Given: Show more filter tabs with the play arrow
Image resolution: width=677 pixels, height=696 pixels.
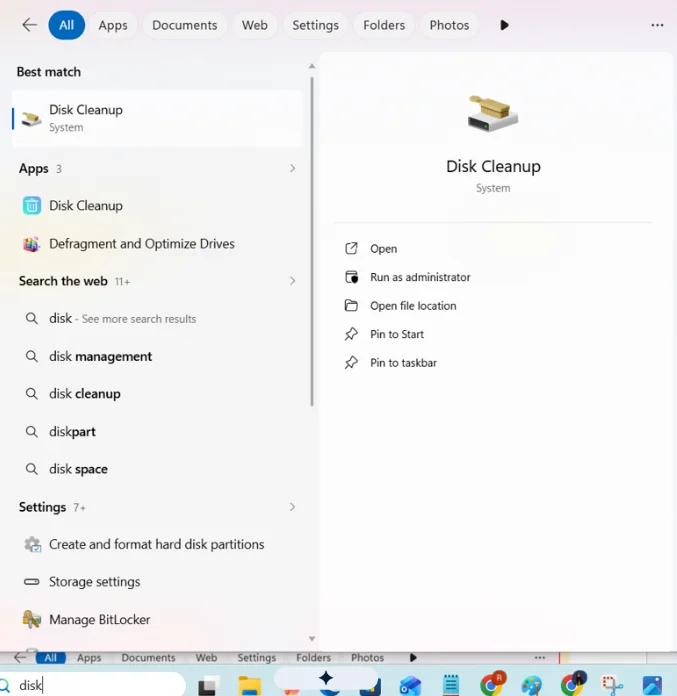Looking at the screenshot, I should pyautogui.click(x=504, y=25).
